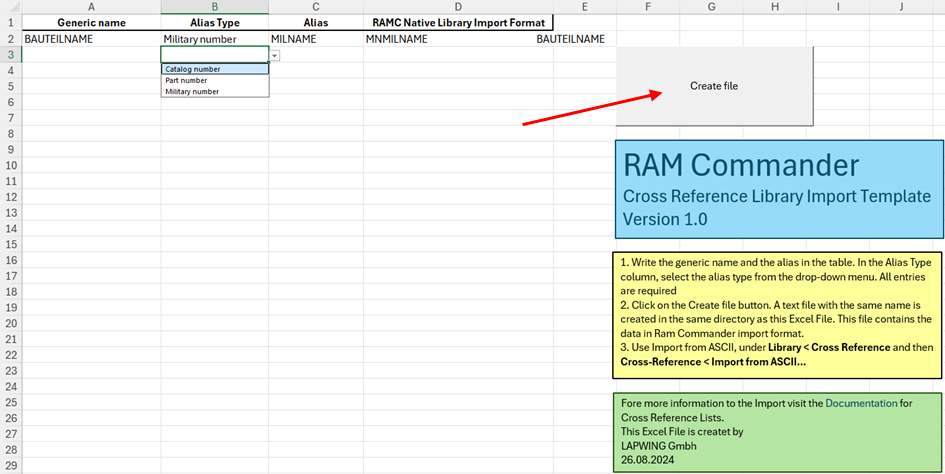Pick Military number from dropdown list

pyautogui.click(x=192, y=91)
